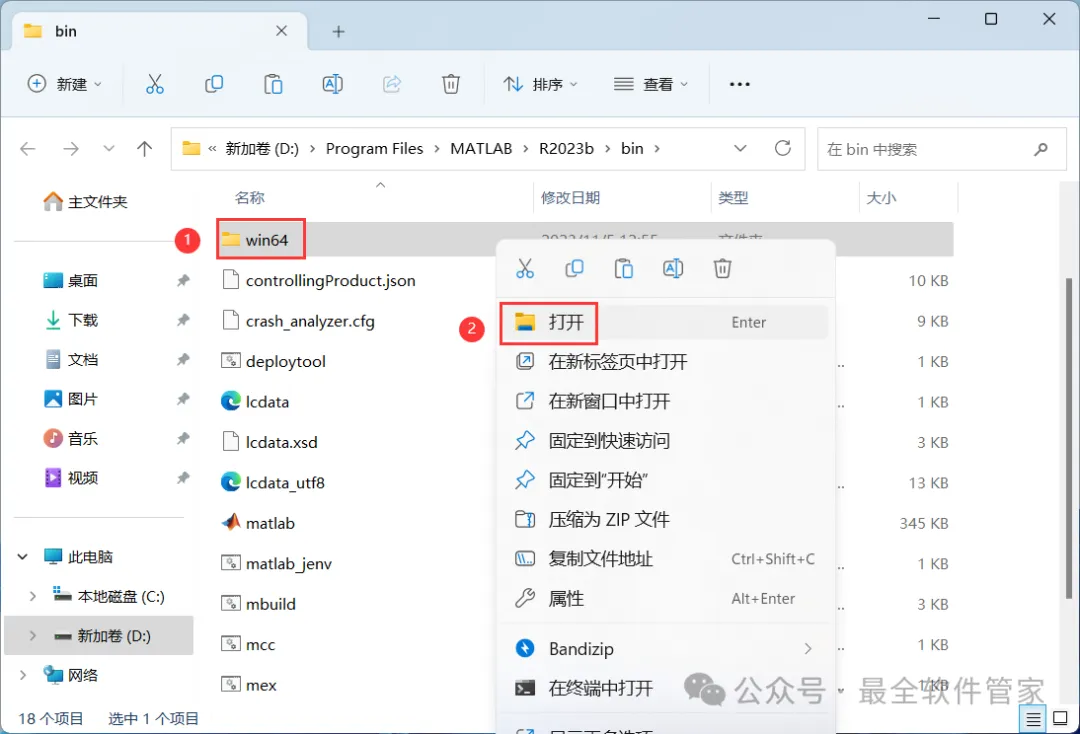Go back with the left arrow
Screen dimensions: 1080x734
[x=28, y=149]
